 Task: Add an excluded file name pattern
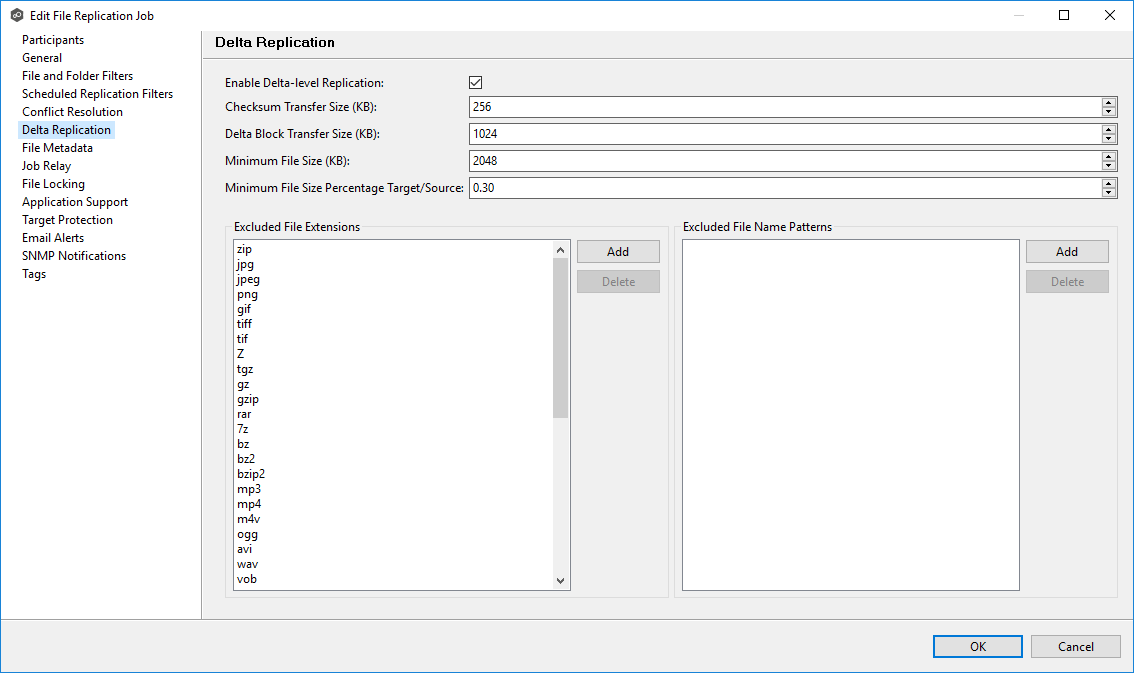1067,252
